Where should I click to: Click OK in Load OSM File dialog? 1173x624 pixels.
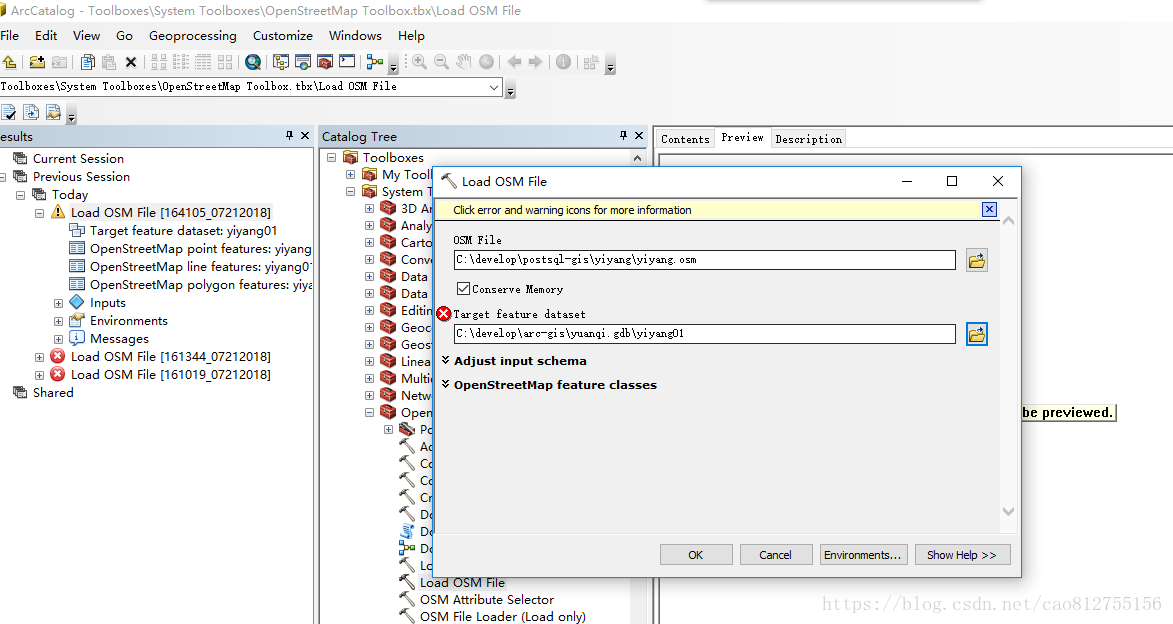coord(696,554)
